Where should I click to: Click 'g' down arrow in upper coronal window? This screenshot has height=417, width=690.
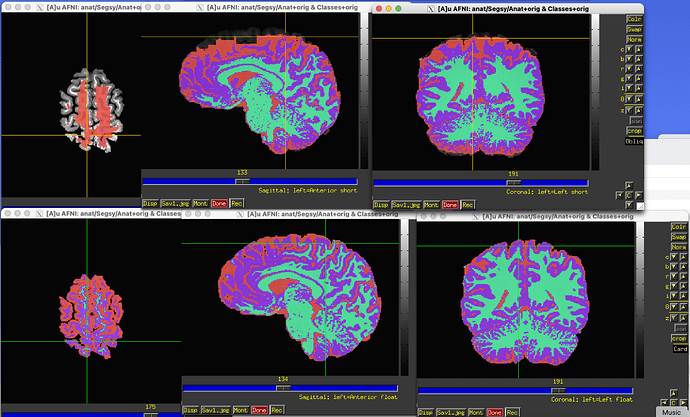pos(629,78)
